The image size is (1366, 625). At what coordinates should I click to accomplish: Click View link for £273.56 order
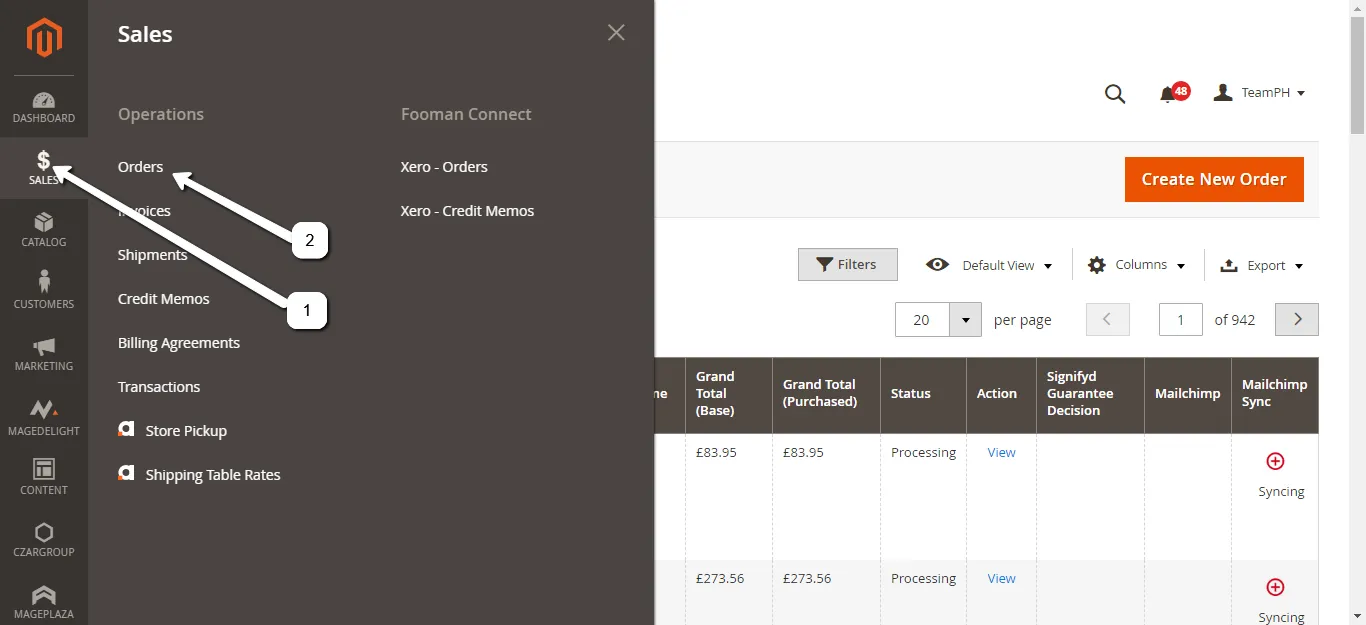pyautogui.click(x=1001, y=578)
